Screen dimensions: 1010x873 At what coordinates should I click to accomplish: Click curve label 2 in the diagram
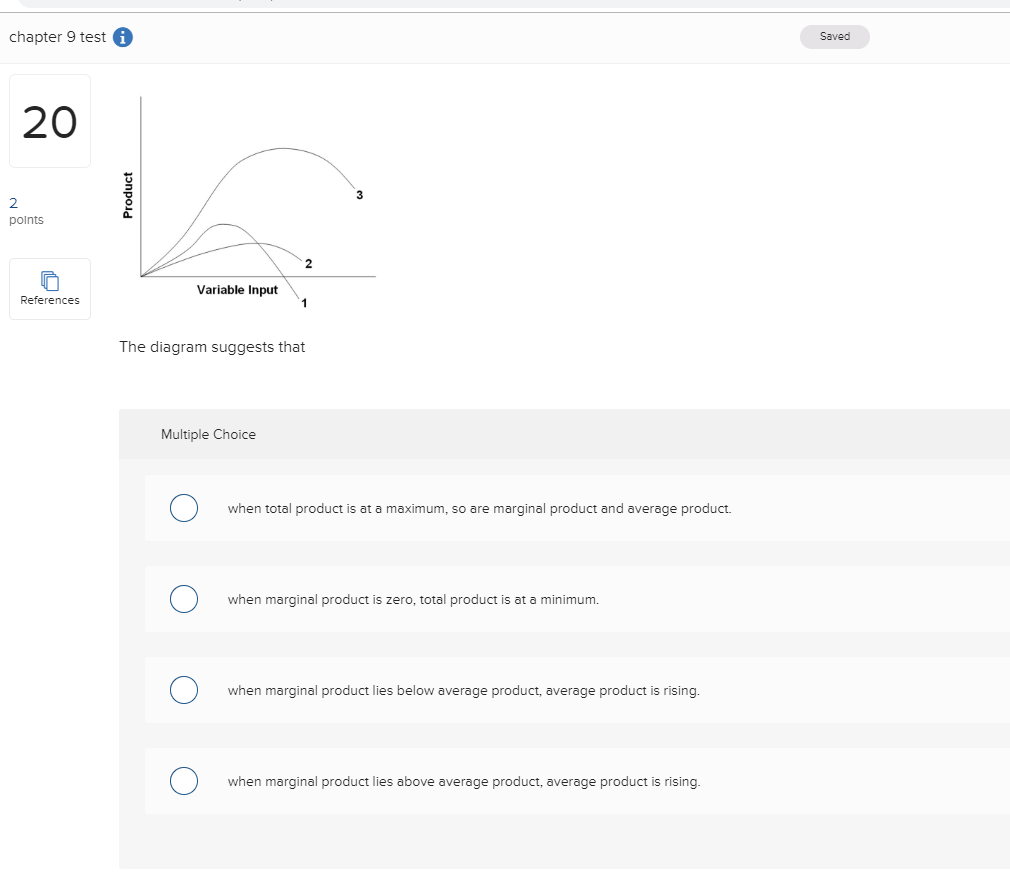tap(309, 264)
